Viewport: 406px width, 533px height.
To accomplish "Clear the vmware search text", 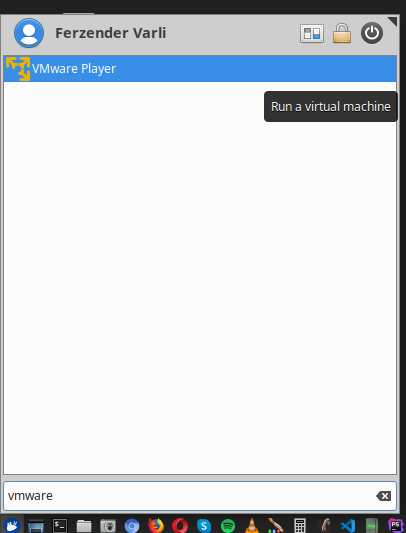I will pyautogui.click(x=384, y=496).
